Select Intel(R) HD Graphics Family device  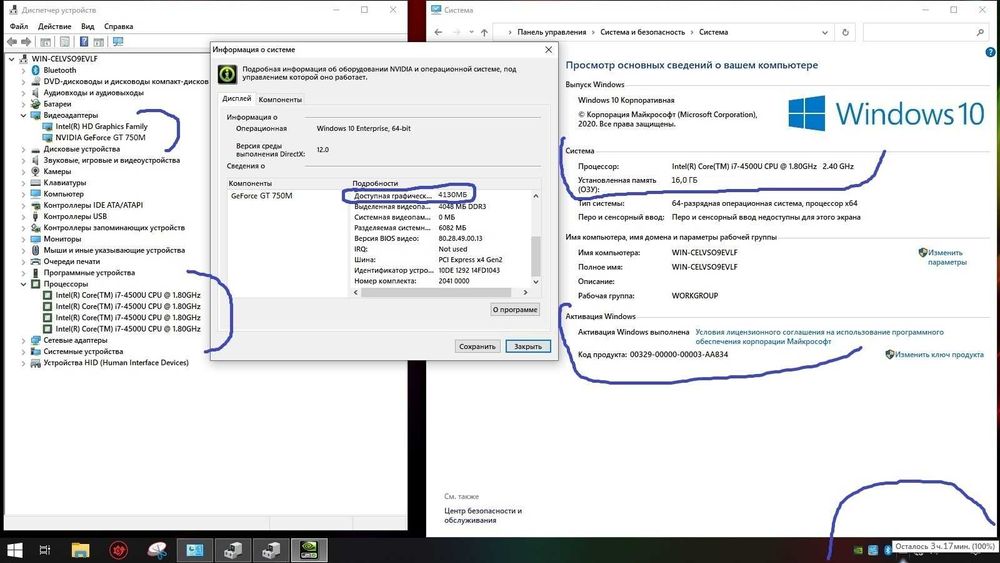[101, 126]
